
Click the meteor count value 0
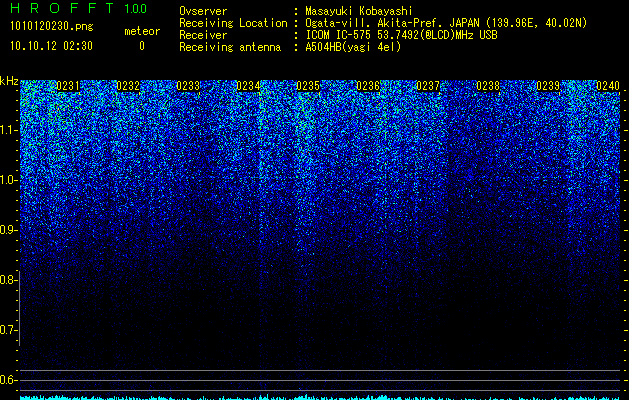(142, 46)
